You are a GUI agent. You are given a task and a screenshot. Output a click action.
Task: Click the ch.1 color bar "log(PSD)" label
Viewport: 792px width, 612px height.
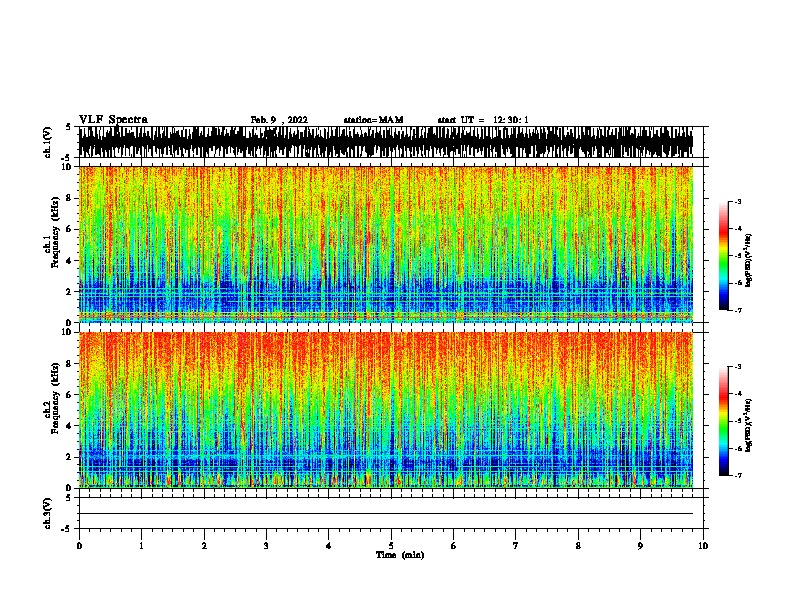[x=748, y=261]
